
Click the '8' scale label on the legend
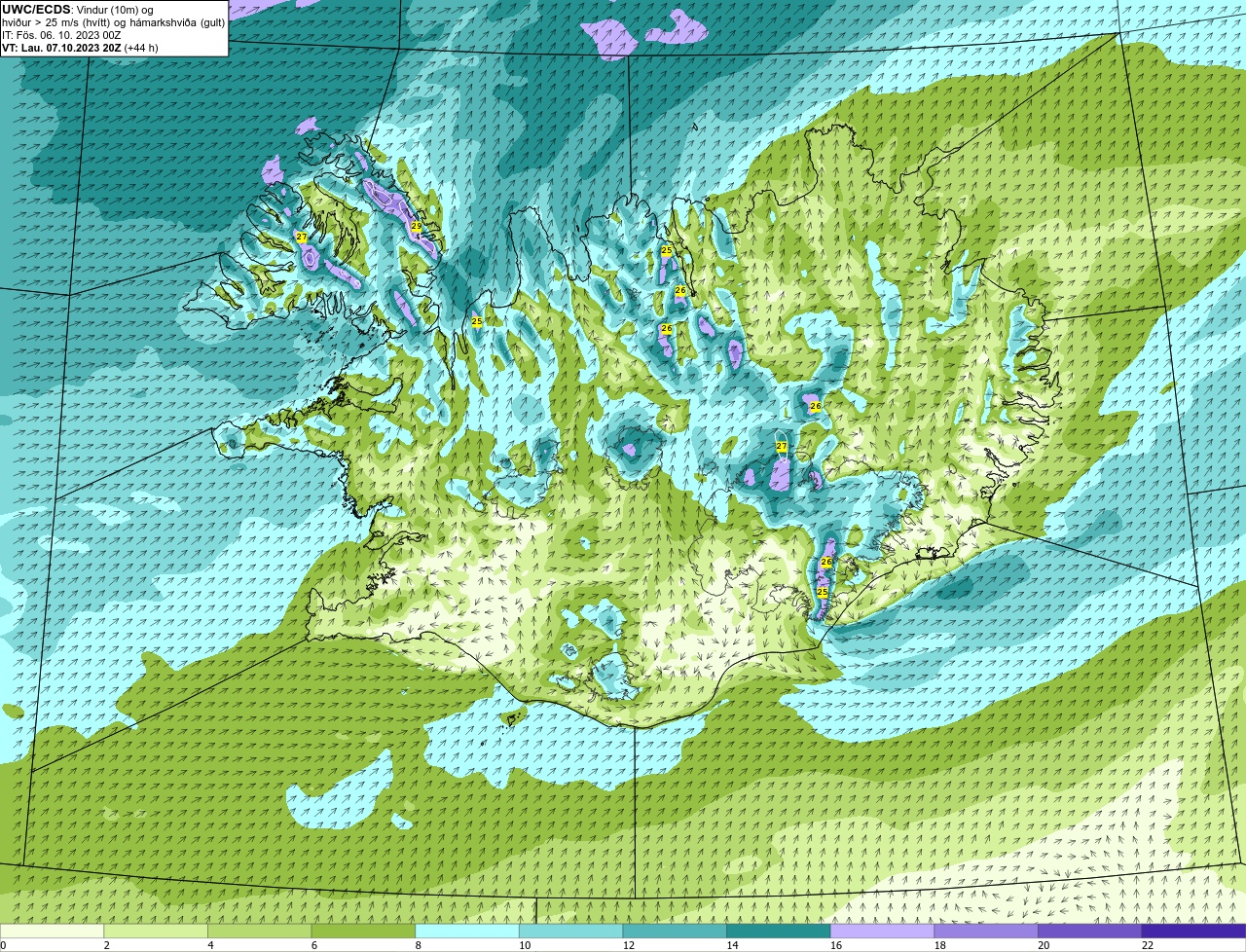click(417, 945)
